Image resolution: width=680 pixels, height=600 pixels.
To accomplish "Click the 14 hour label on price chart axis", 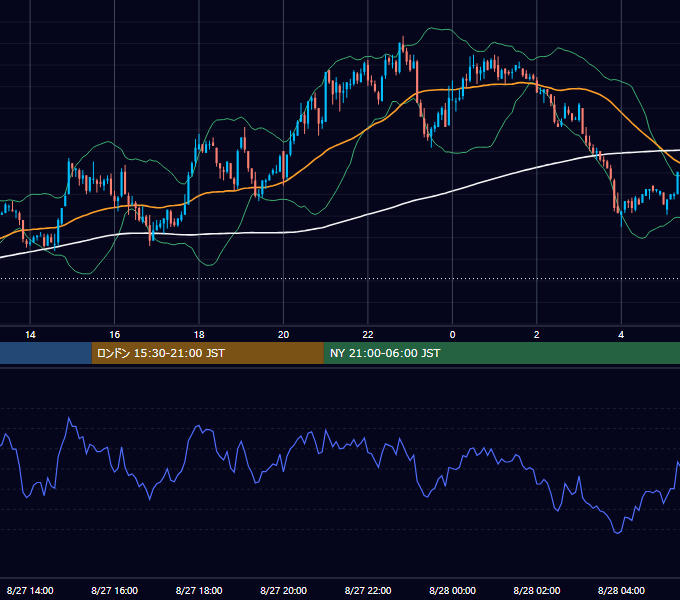I will coord(30,335).
